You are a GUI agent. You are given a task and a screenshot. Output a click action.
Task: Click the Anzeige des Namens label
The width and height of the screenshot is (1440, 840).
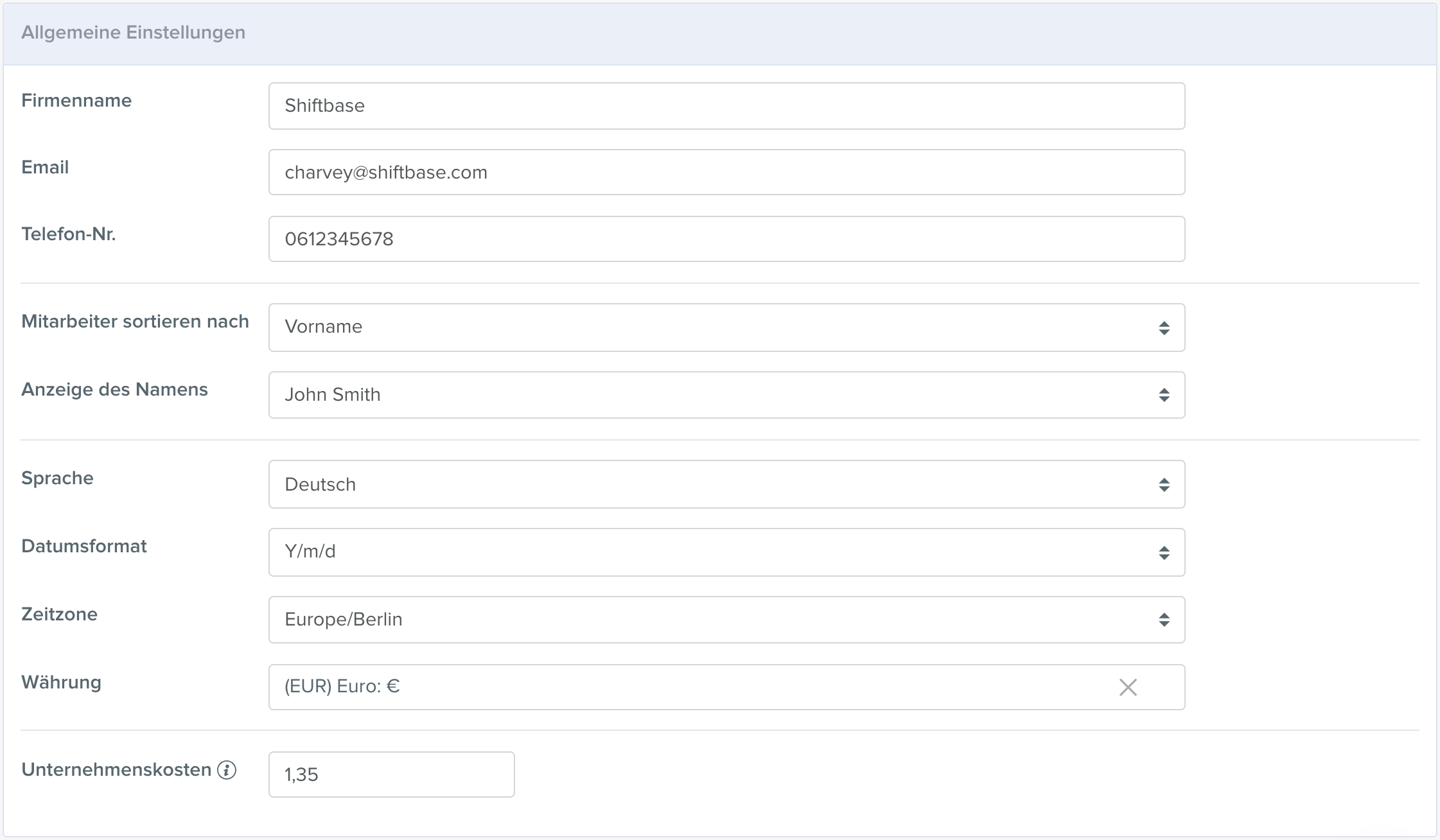pyautogui.click(x=114, y=389)
